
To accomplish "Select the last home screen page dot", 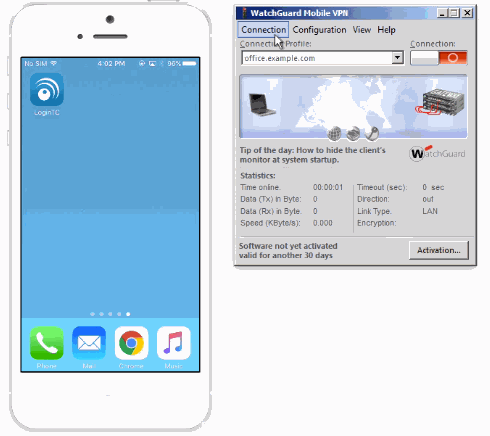I will tap(128, 314).
